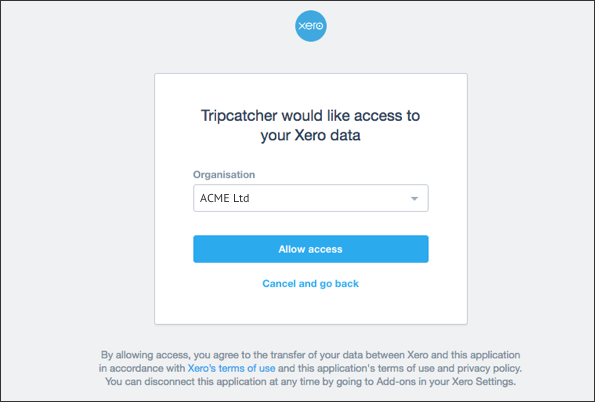Click the Organisation field label
595x402 pixels.
(x=224, y=175)
